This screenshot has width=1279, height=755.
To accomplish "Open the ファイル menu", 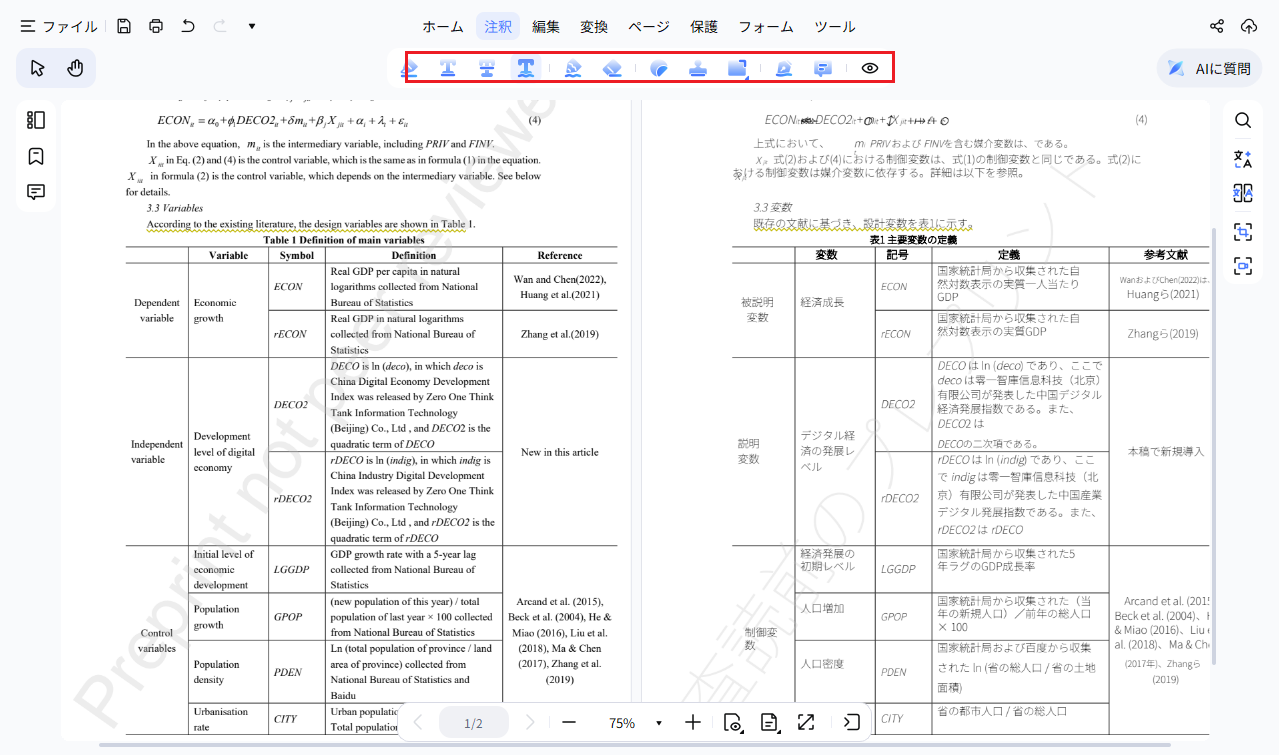I will coord(58,26).
